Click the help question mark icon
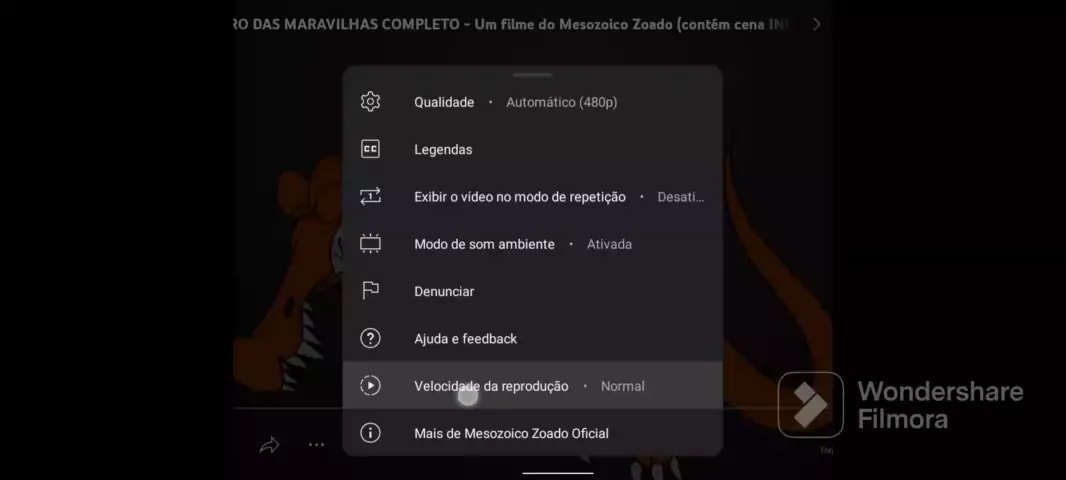This screenshot has width=1066, height=480. (370, 338)
